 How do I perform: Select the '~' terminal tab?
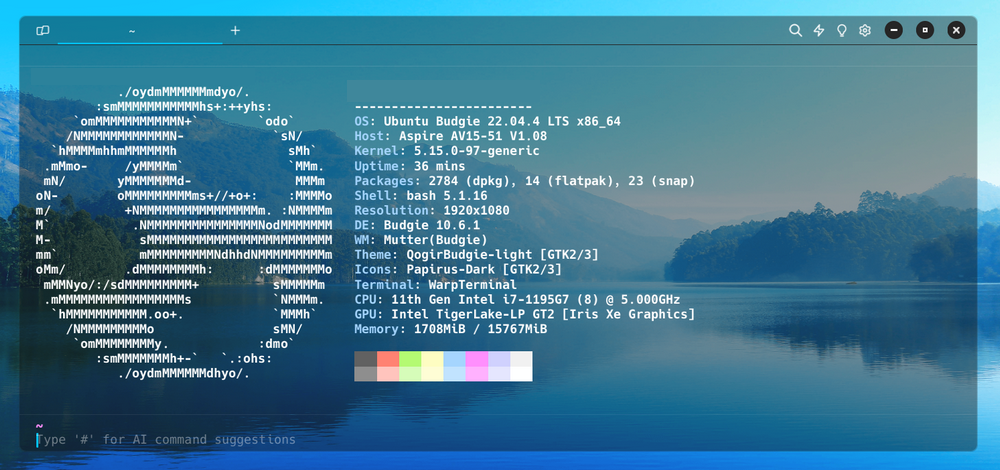pos(132,31)
